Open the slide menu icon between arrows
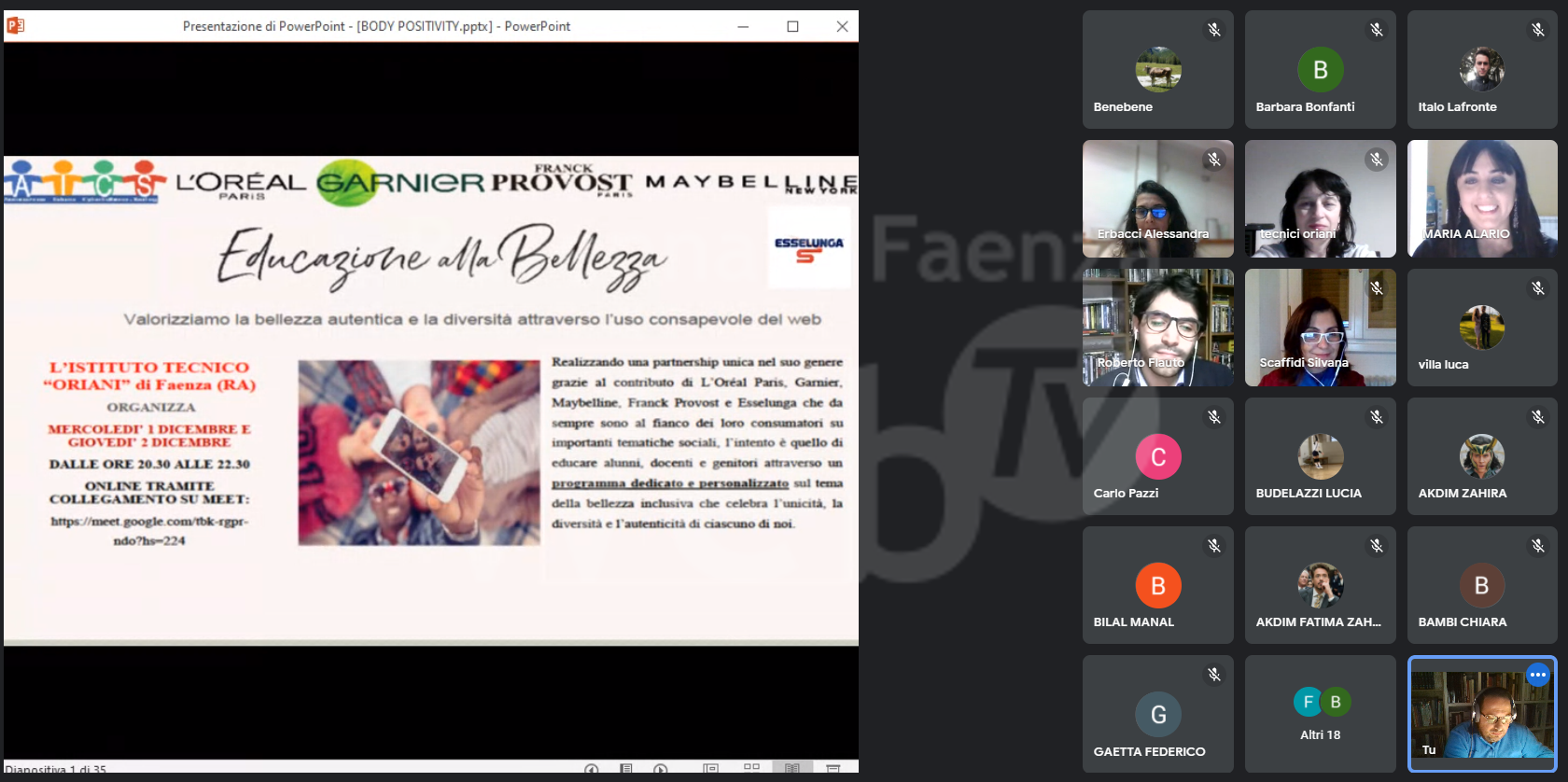The image size is (1568, 782). [x=626, y=769]
